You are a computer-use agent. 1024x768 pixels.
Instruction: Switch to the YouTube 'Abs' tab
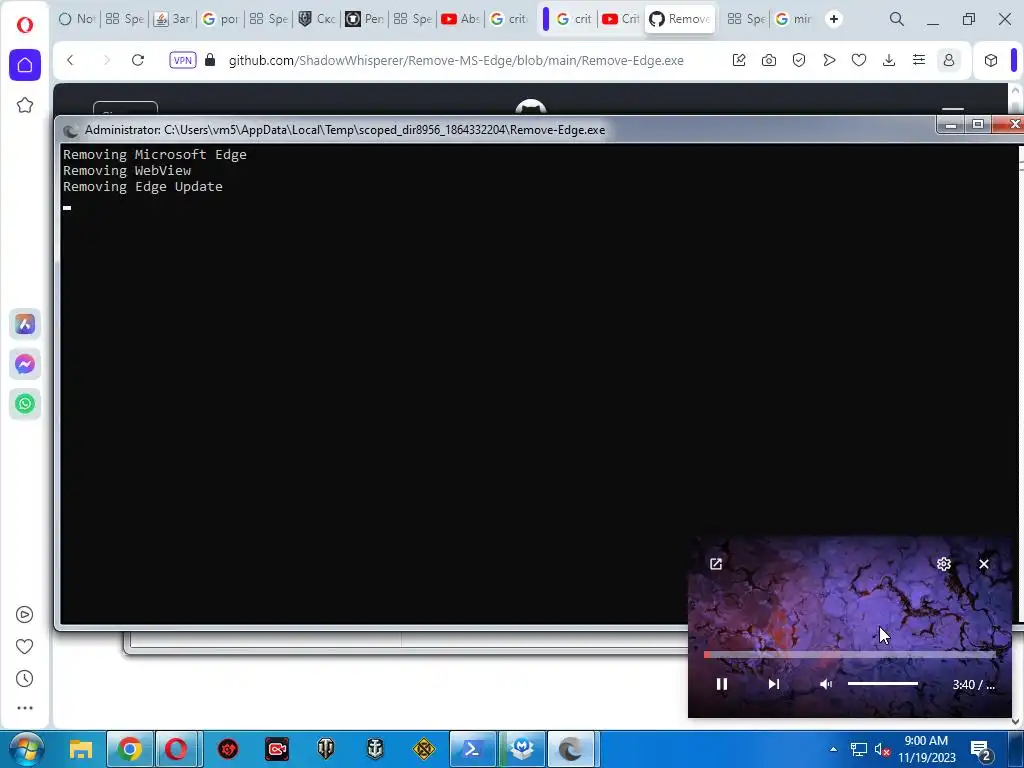pyautogui.click(x=460, y=19)
